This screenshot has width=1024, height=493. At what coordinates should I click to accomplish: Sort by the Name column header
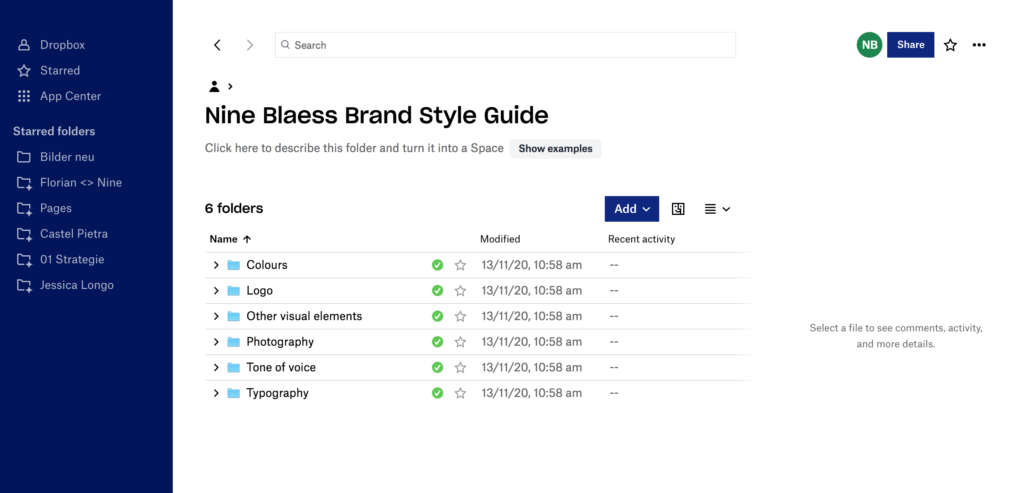click(x=230, y=239)
